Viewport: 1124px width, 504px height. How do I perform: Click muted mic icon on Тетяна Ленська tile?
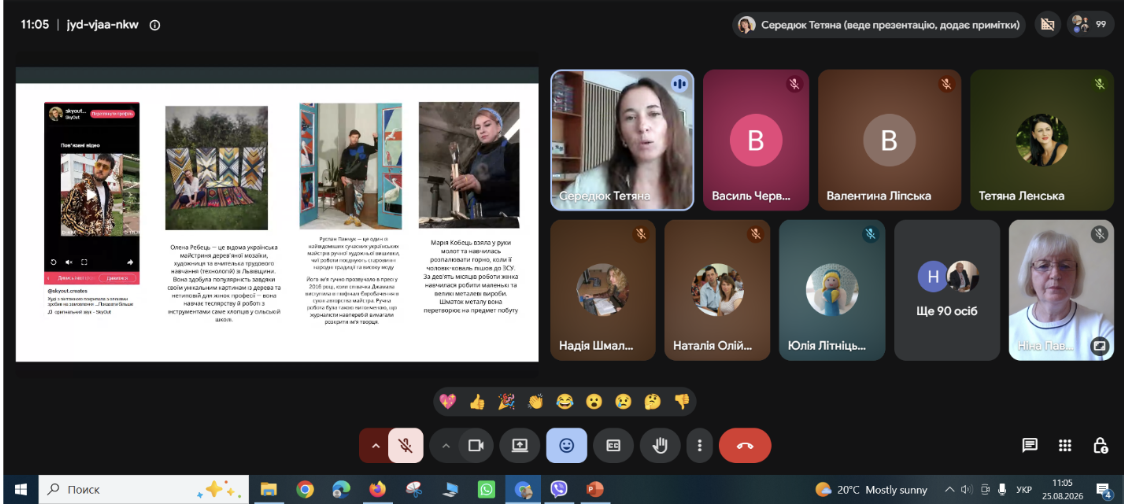tap(1100, 84)
